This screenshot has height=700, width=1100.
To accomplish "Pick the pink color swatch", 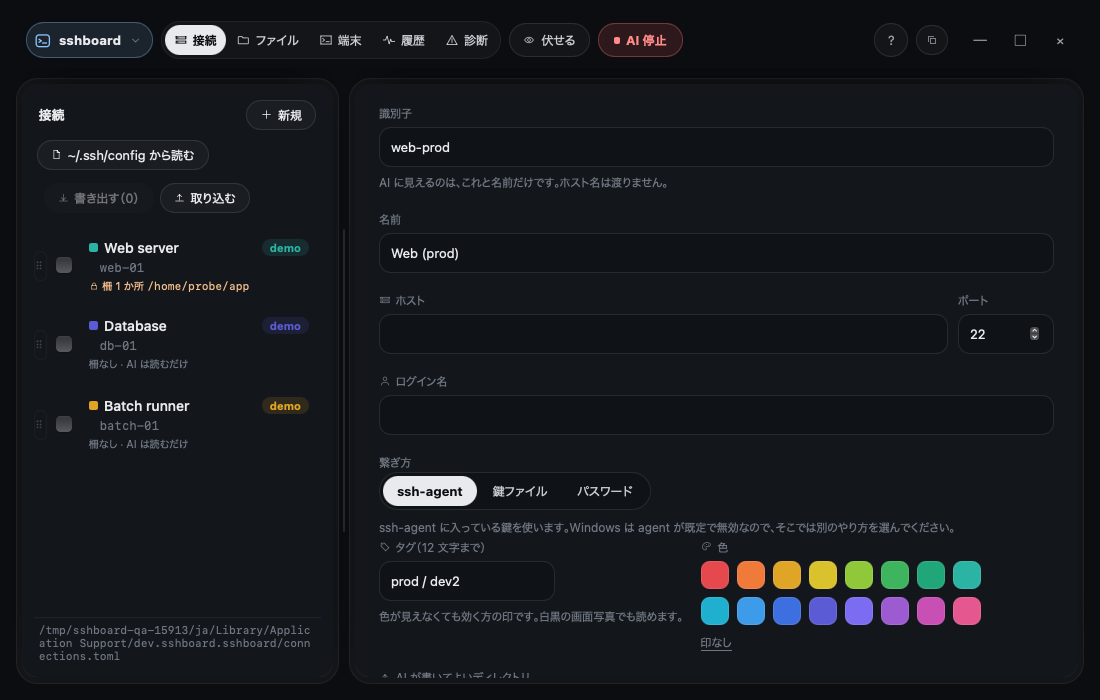I will (967, 611).
